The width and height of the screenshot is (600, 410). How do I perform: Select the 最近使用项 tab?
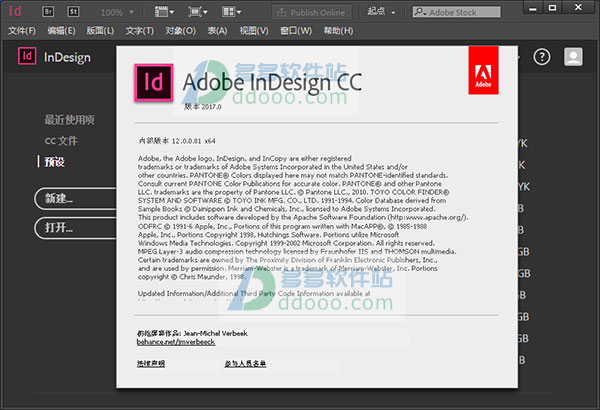pyautogui.click(x=69, y=120)
